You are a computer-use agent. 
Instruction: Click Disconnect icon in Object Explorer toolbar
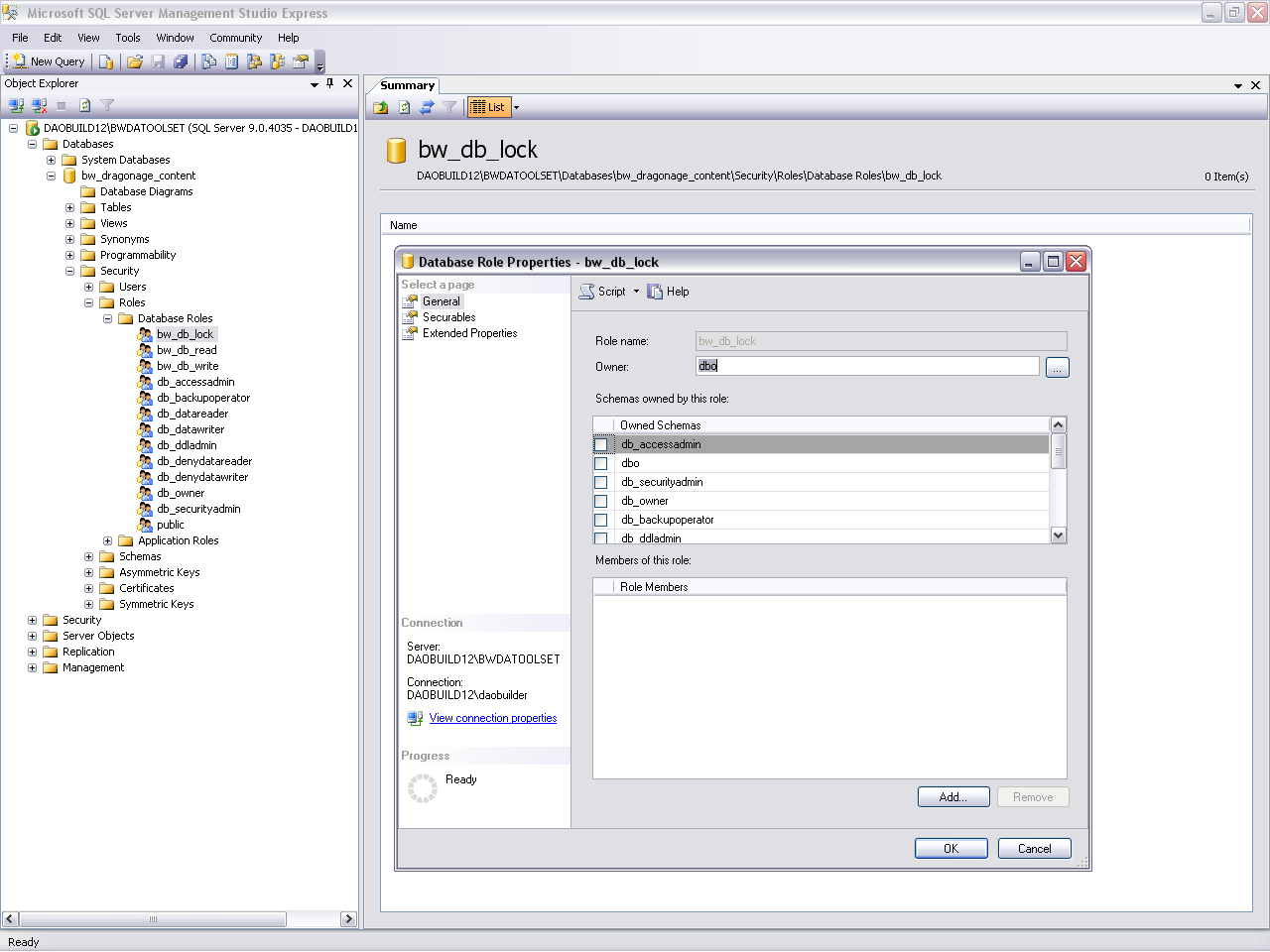pyautogui.click(x=40, y=105)
